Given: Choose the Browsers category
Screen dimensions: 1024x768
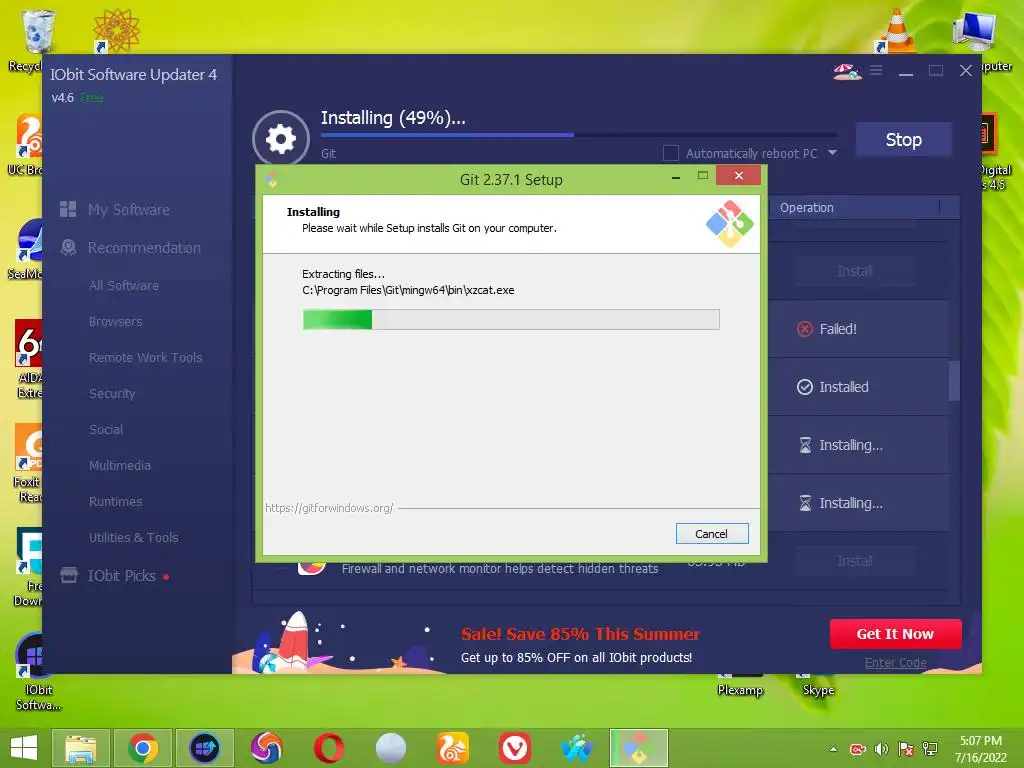Looking at the screenshot, I should click(115, 321).
